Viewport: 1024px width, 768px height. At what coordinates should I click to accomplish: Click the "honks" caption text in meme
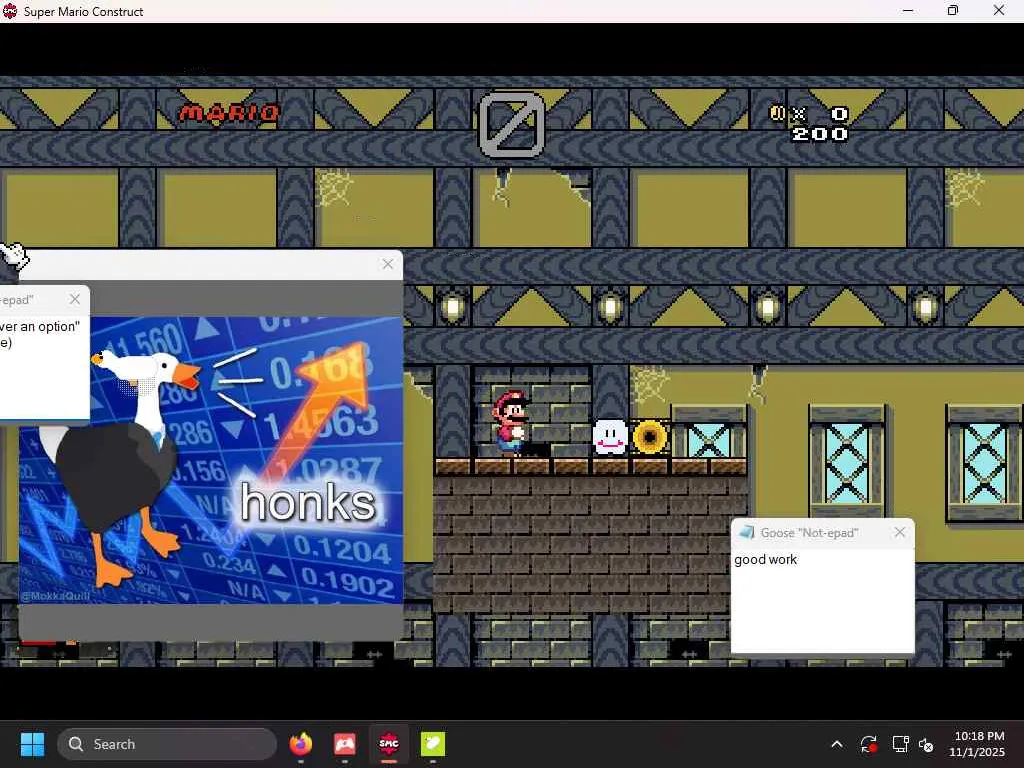tap(308, 502)
